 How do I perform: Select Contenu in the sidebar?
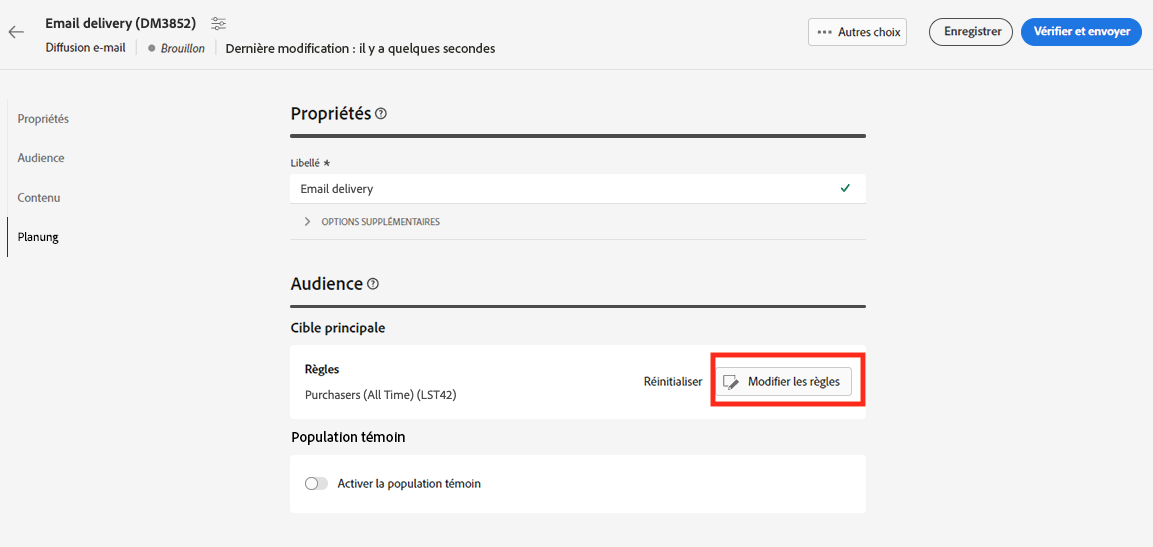click(x=39, y=198)
